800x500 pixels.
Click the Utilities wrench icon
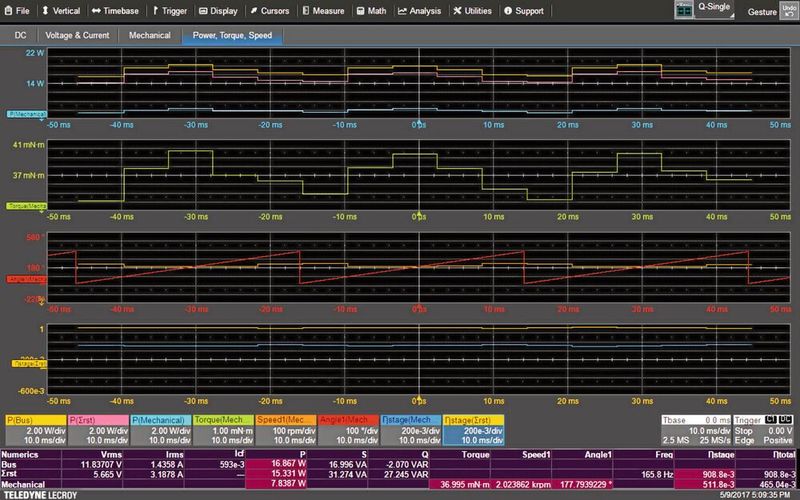(457, 11)
